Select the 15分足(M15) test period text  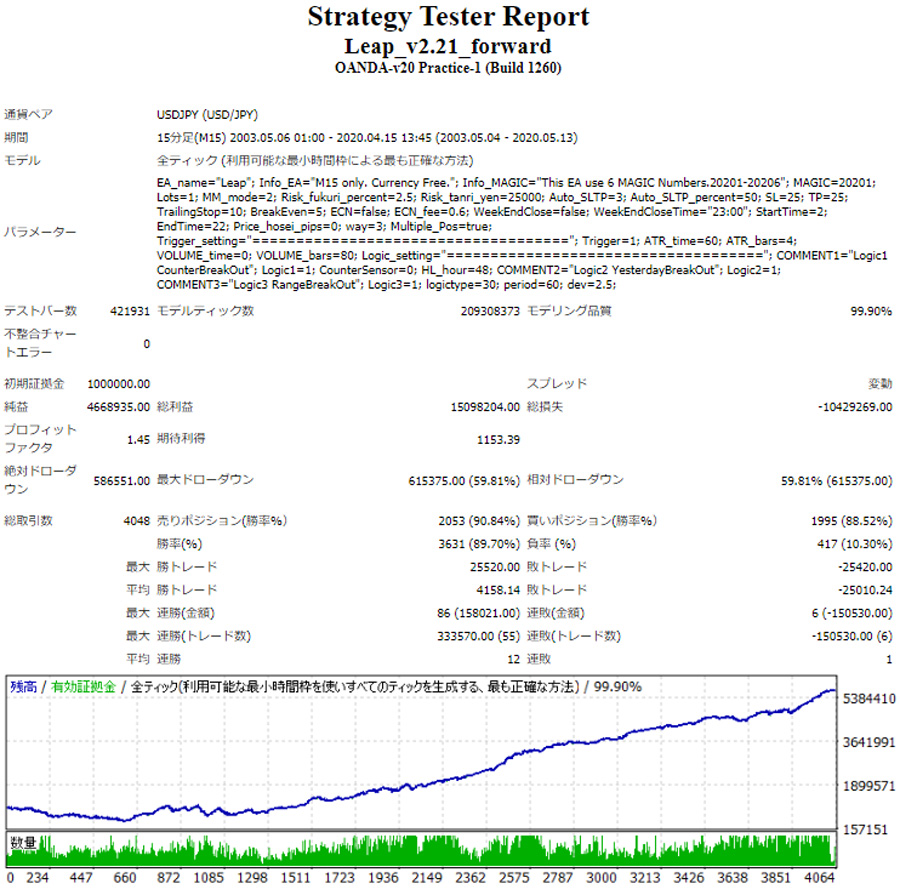[x=367, y=138]
